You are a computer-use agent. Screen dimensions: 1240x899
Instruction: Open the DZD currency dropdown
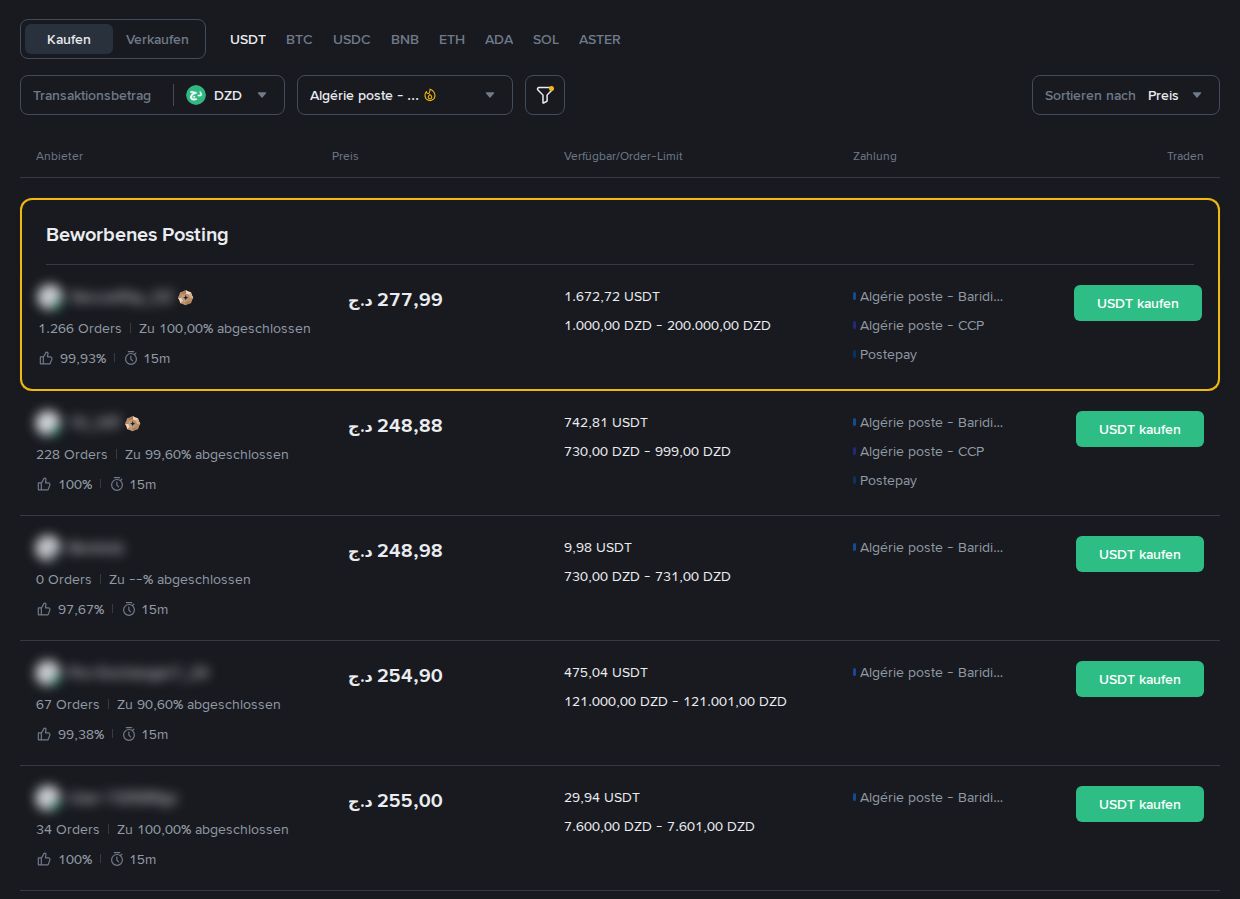pyautogui.click(x=228, y=95)
